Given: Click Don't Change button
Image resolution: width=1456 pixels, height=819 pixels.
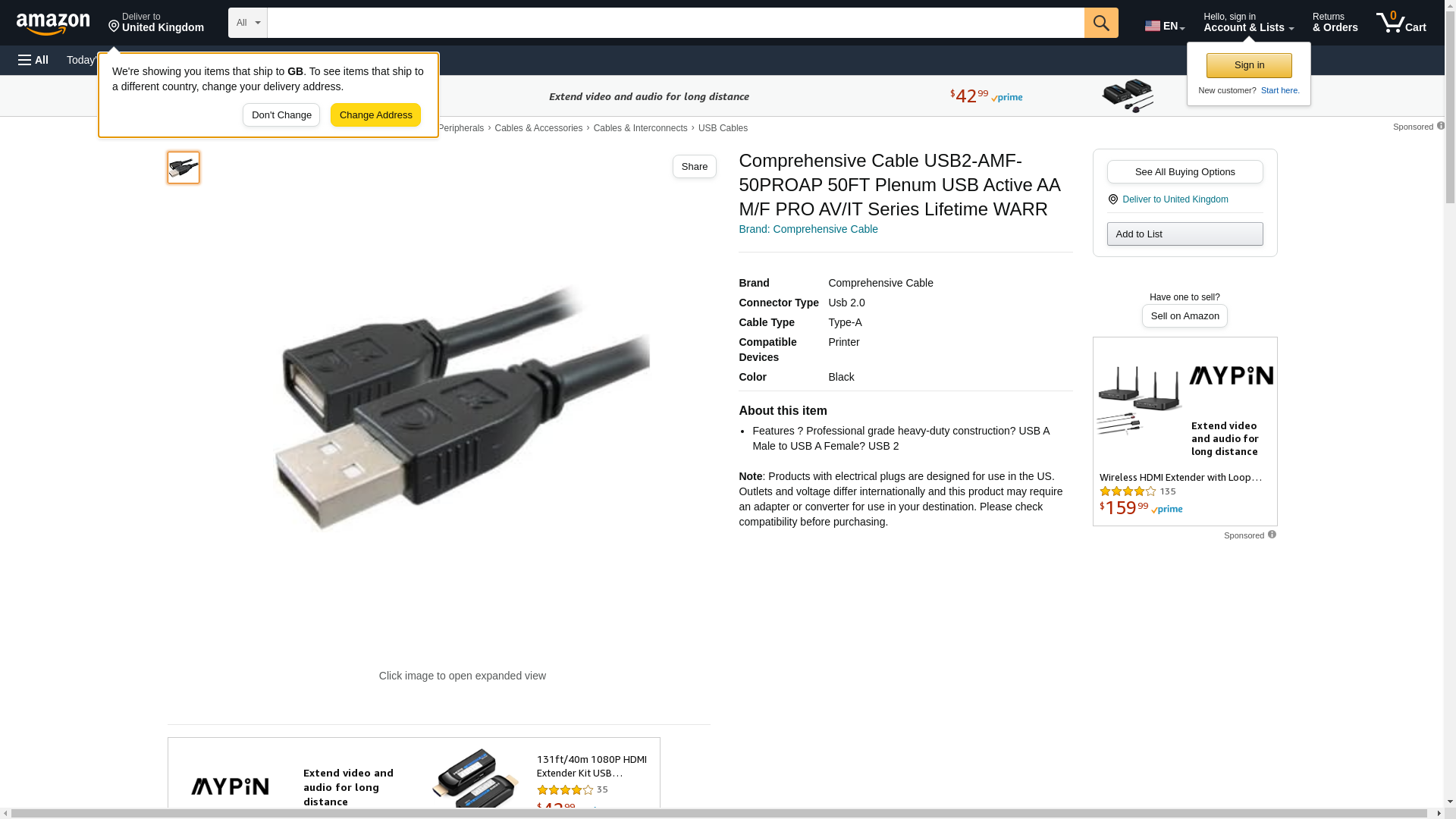Looking at the screenshot, I should (281, 115).
